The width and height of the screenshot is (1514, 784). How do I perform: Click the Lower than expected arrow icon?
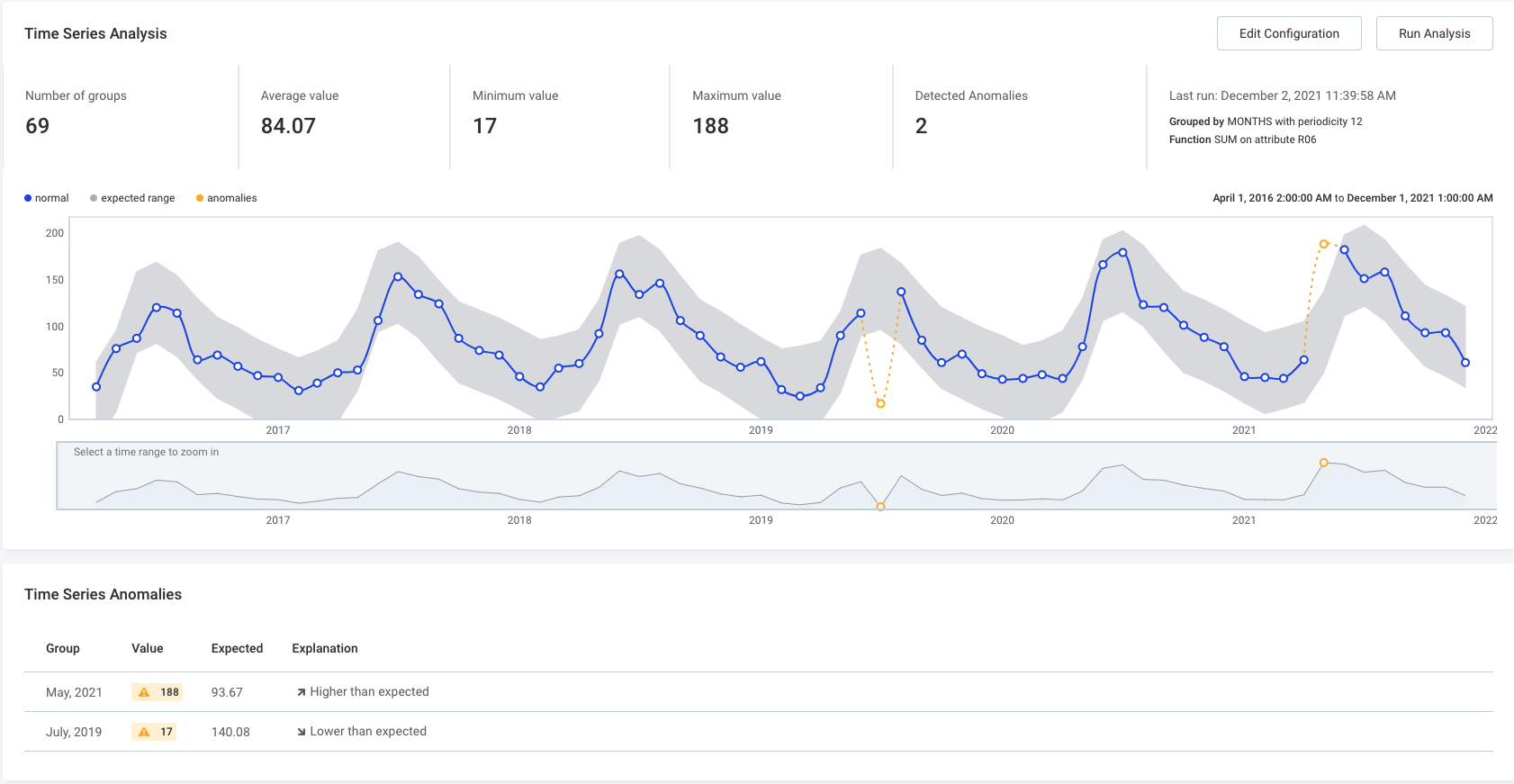pos(302,732)
